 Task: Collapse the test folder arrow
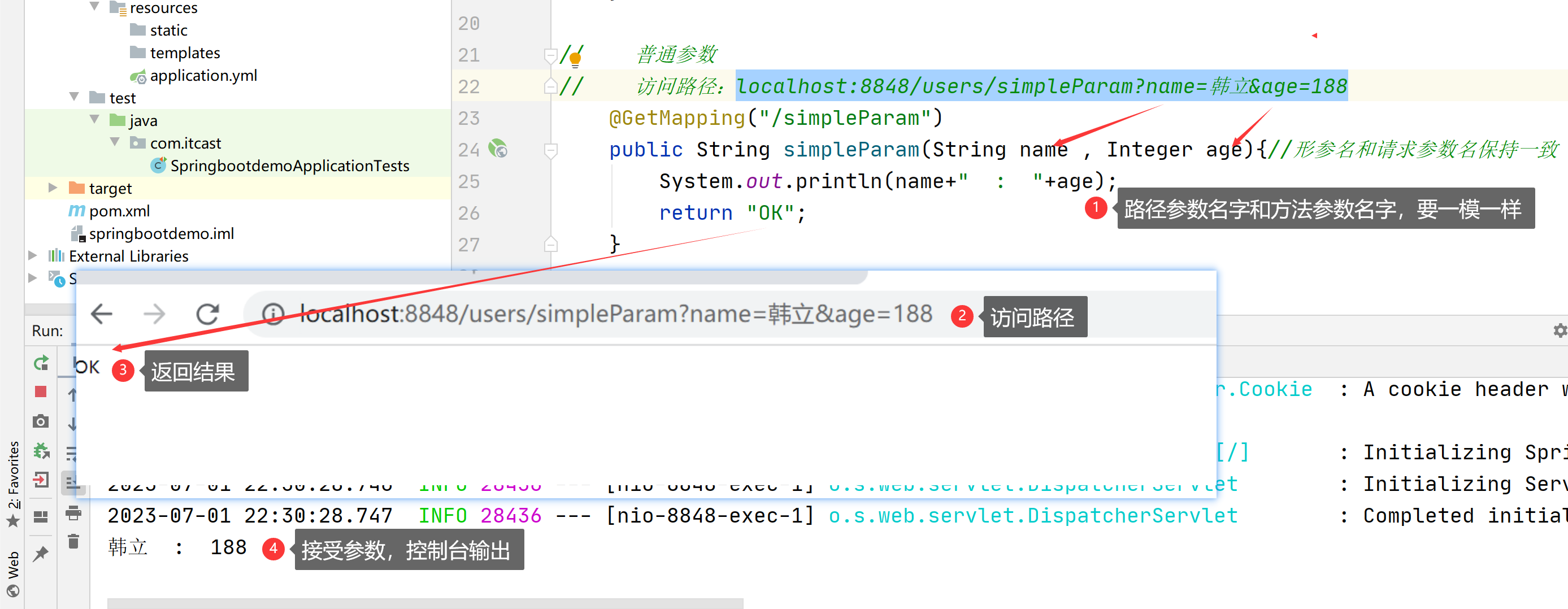(74, 96)
